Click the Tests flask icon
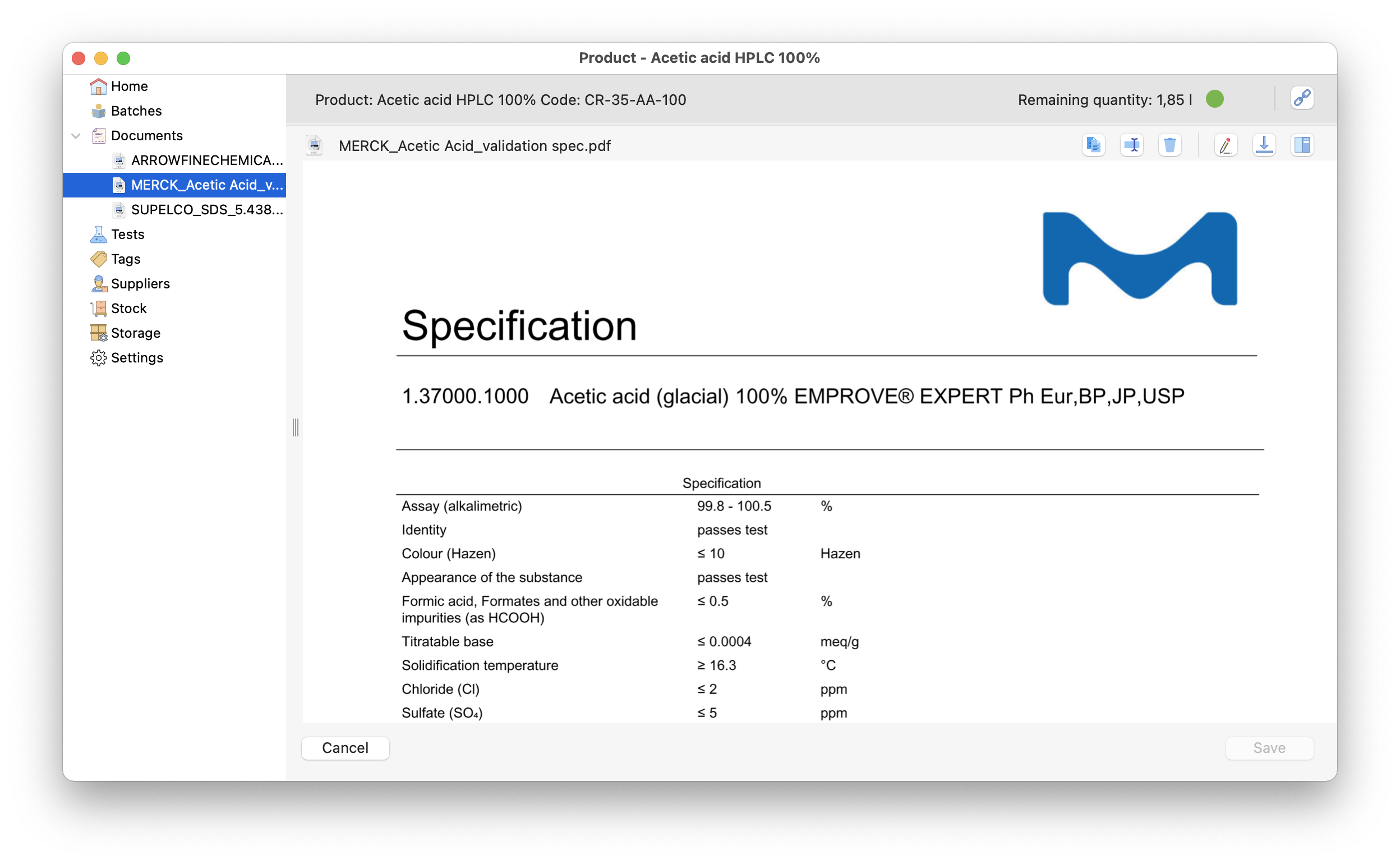The width and height of the screenshot is (1400, 864). 98,235
